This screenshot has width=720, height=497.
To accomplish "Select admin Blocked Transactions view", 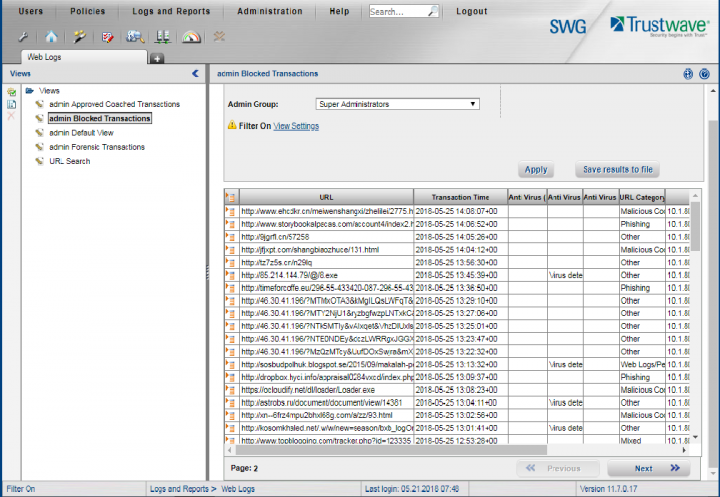I will pyautogui.click(x=100, y=119).
